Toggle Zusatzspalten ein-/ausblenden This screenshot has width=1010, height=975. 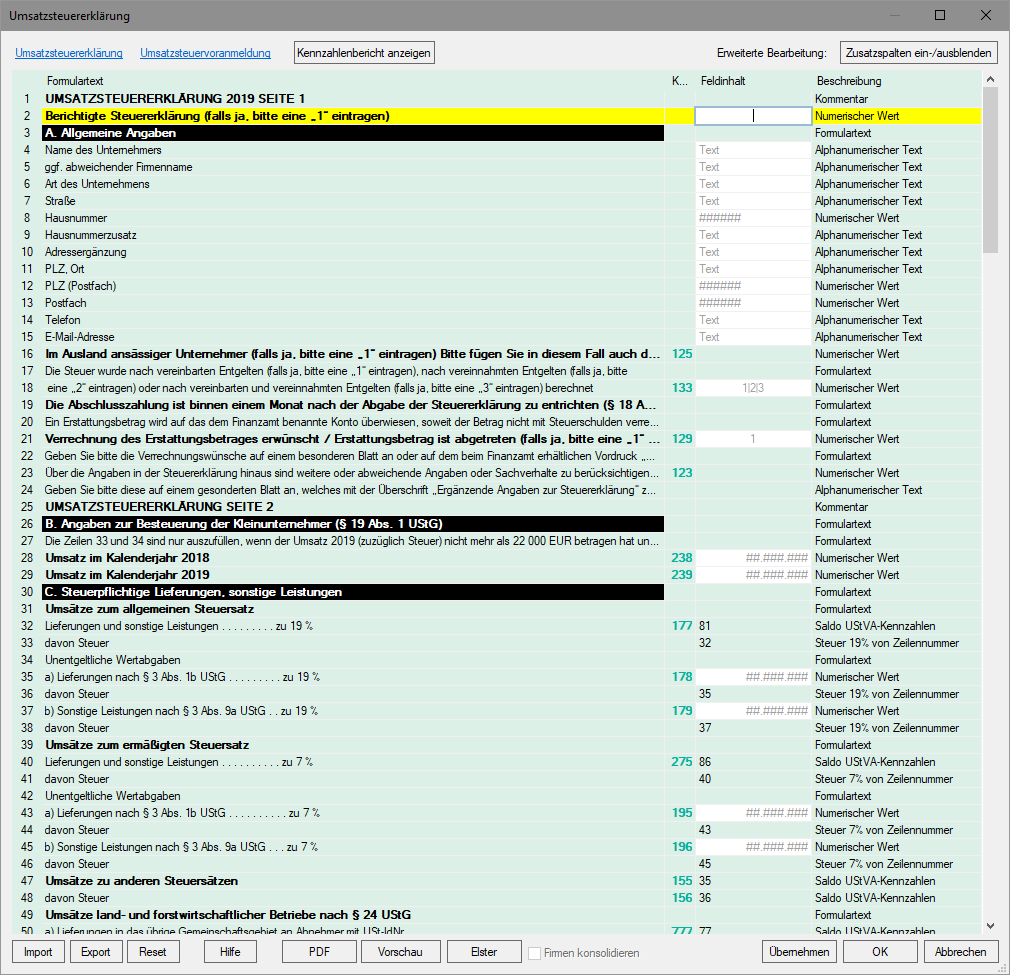coord(919,53)
